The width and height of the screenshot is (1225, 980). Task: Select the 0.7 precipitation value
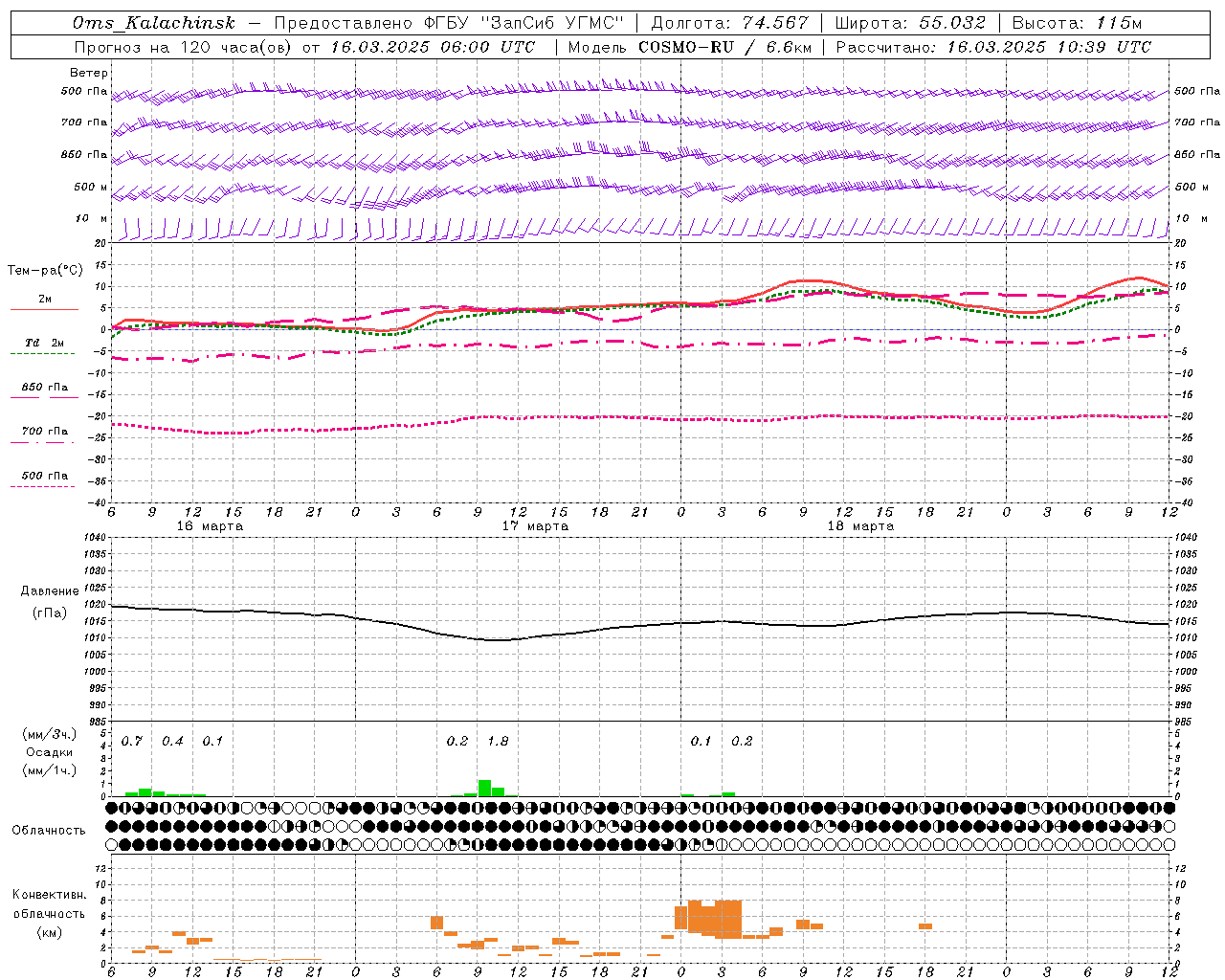click(x=132, y=742)
